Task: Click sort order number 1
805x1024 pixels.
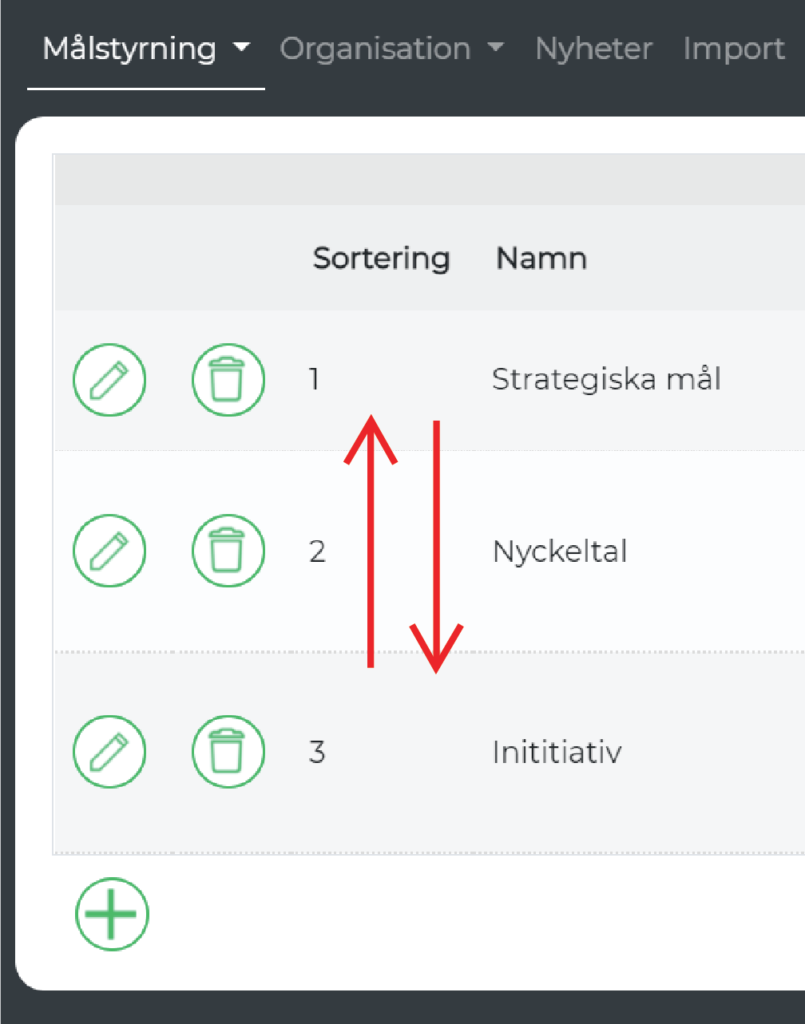Action: (x=315, y=379)
